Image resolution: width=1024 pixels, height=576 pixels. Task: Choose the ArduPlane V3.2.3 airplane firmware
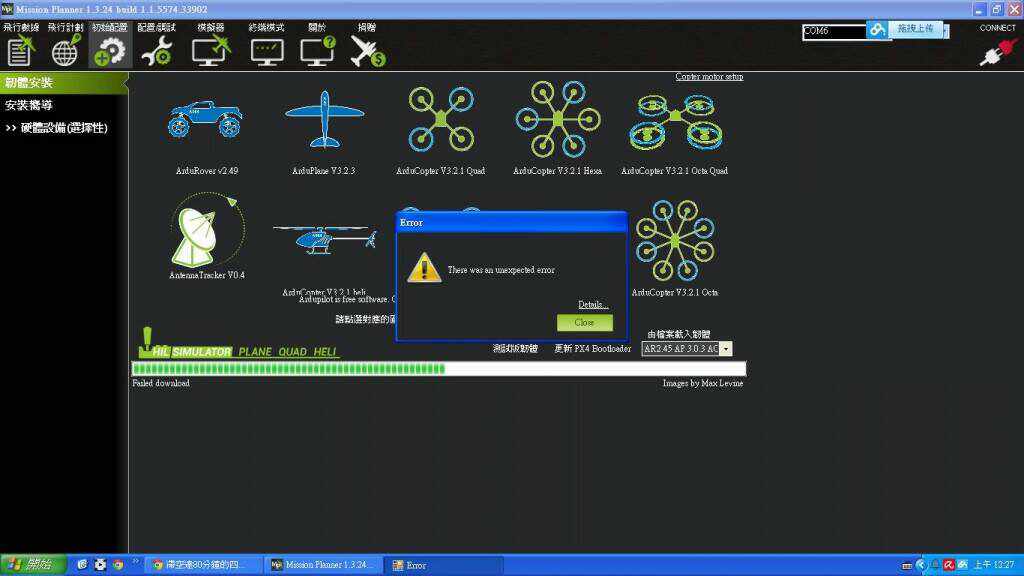323,120
